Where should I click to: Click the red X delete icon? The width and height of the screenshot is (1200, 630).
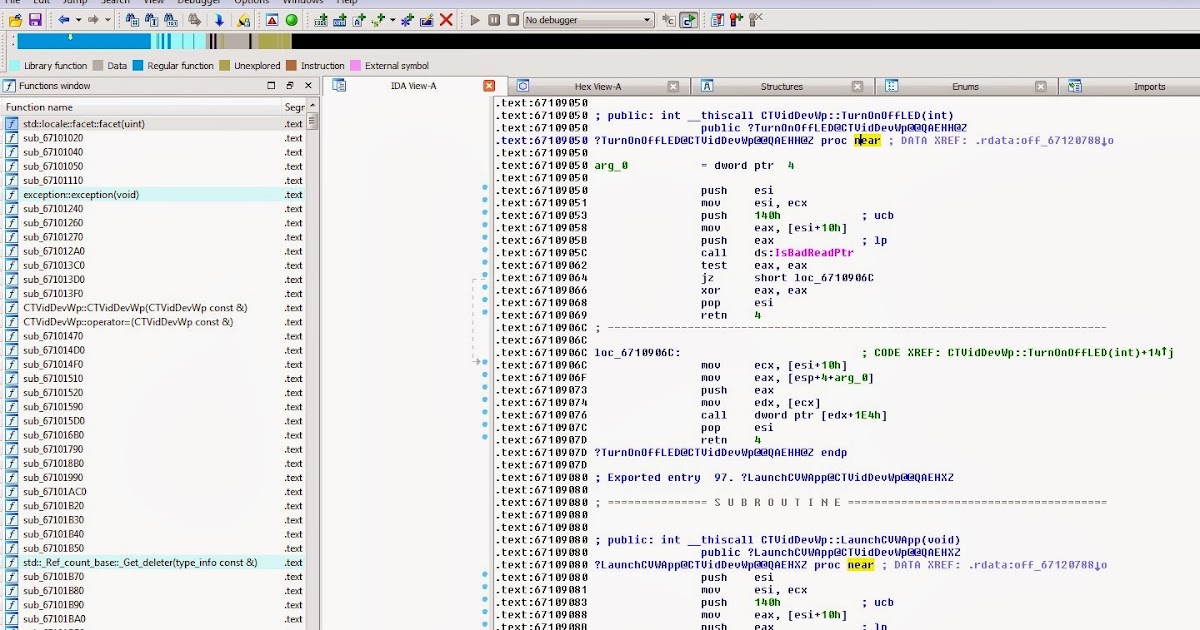pyautogui.click(x=446, y=20)
